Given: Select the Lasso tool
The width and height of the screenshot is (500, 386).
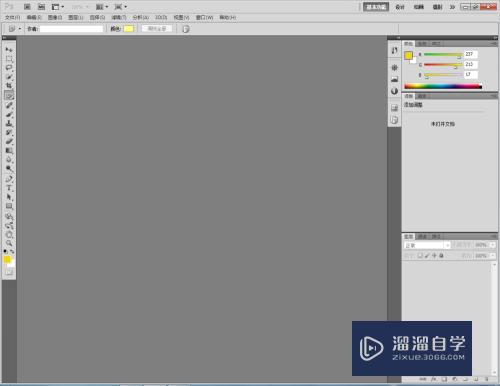Looking at the screenshot, I should pyautogui.click(x=9, y=68).
